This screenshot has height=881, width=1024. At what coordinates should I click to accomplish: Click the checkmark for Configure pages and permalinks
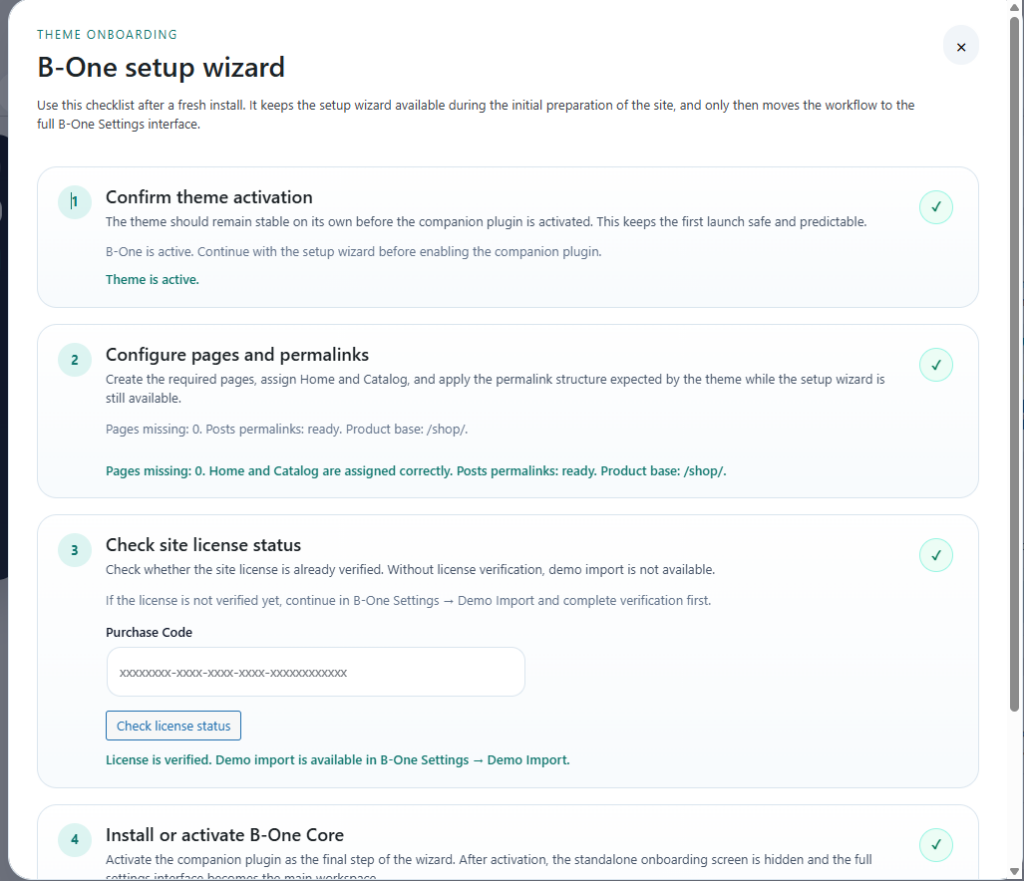(x=936, y=365)
